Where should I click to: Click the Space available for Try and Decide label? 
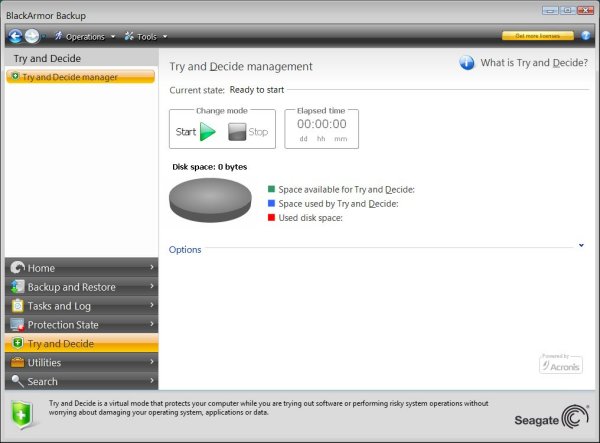347,189
